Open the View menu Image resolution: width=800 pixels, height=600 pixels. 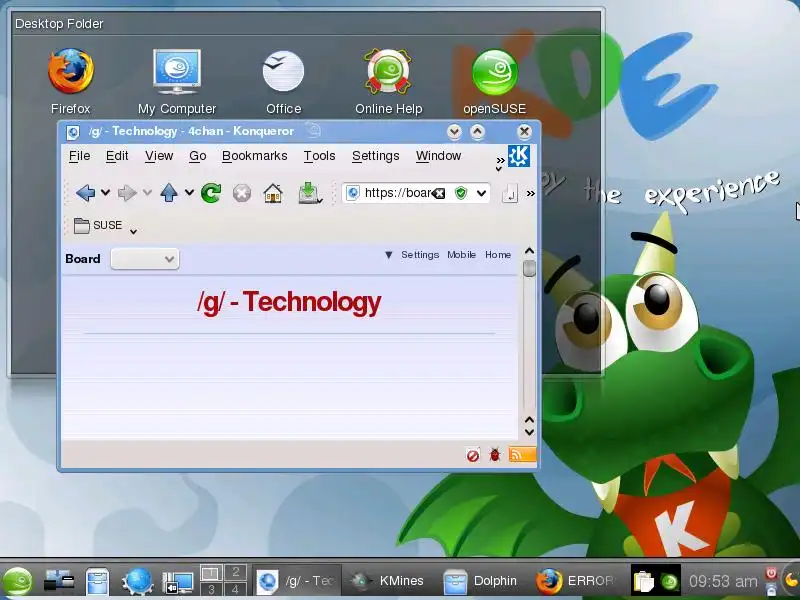[x=159, y=156]
